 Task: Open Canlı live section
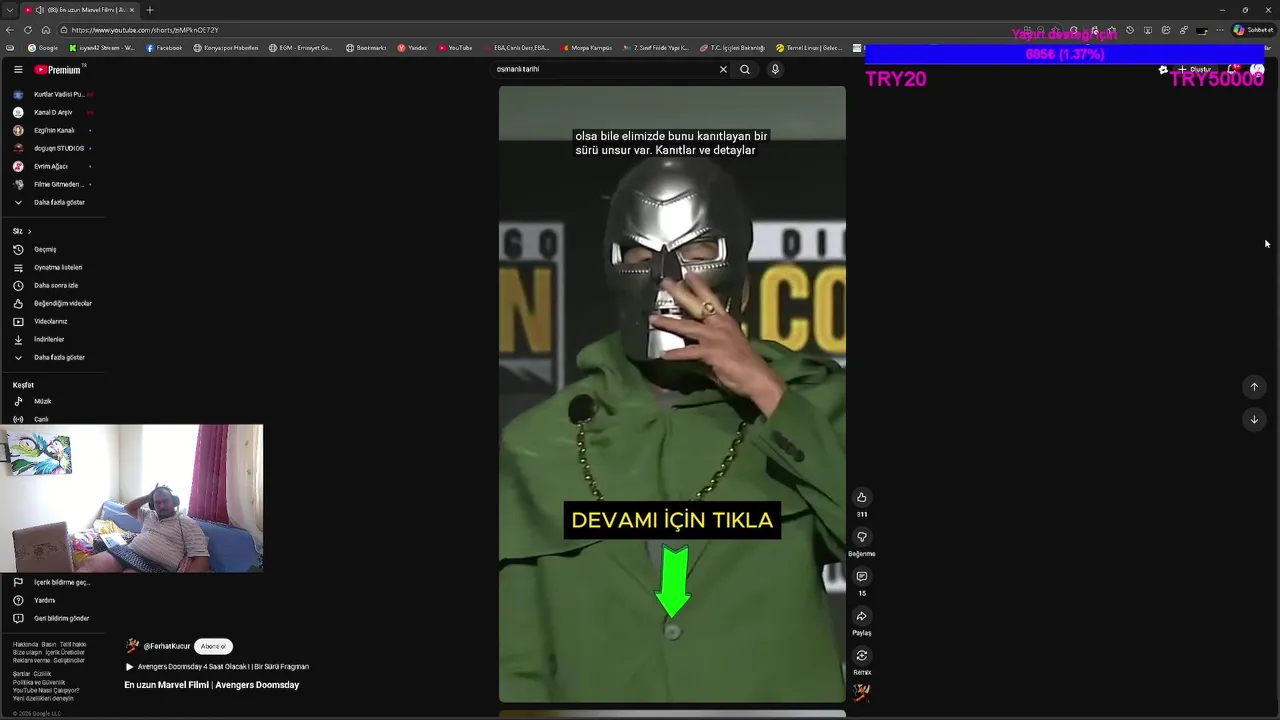coord(40,419)
